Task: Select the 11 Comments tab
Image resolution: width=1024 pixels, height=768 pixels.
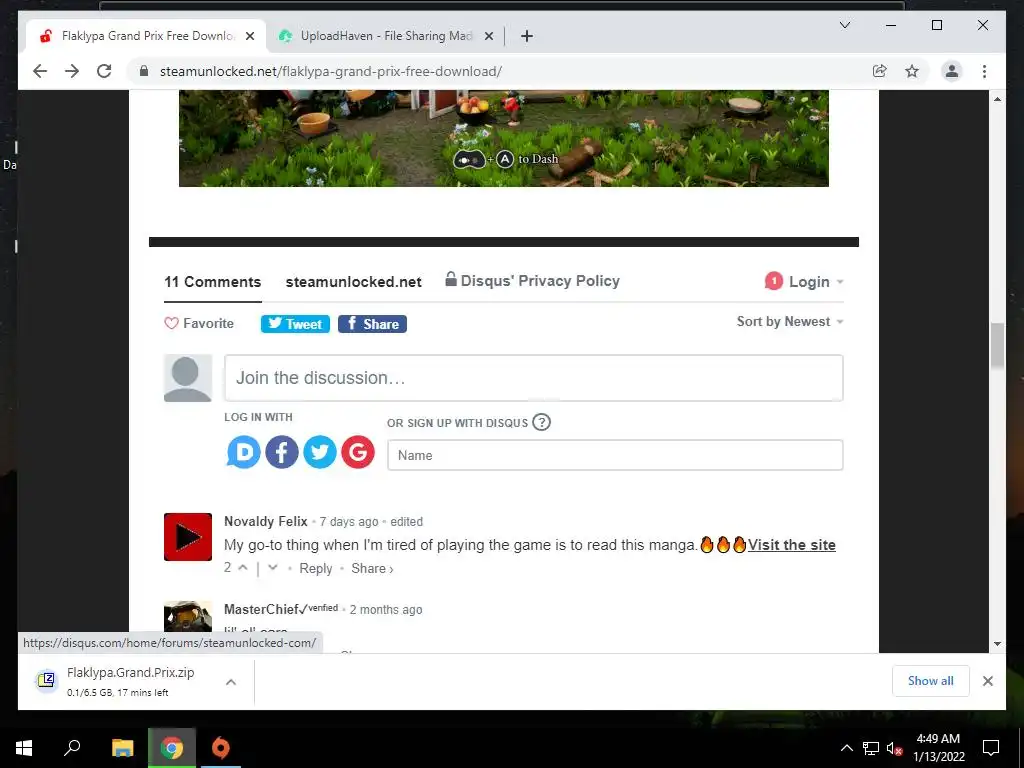Action: (212, 282)
